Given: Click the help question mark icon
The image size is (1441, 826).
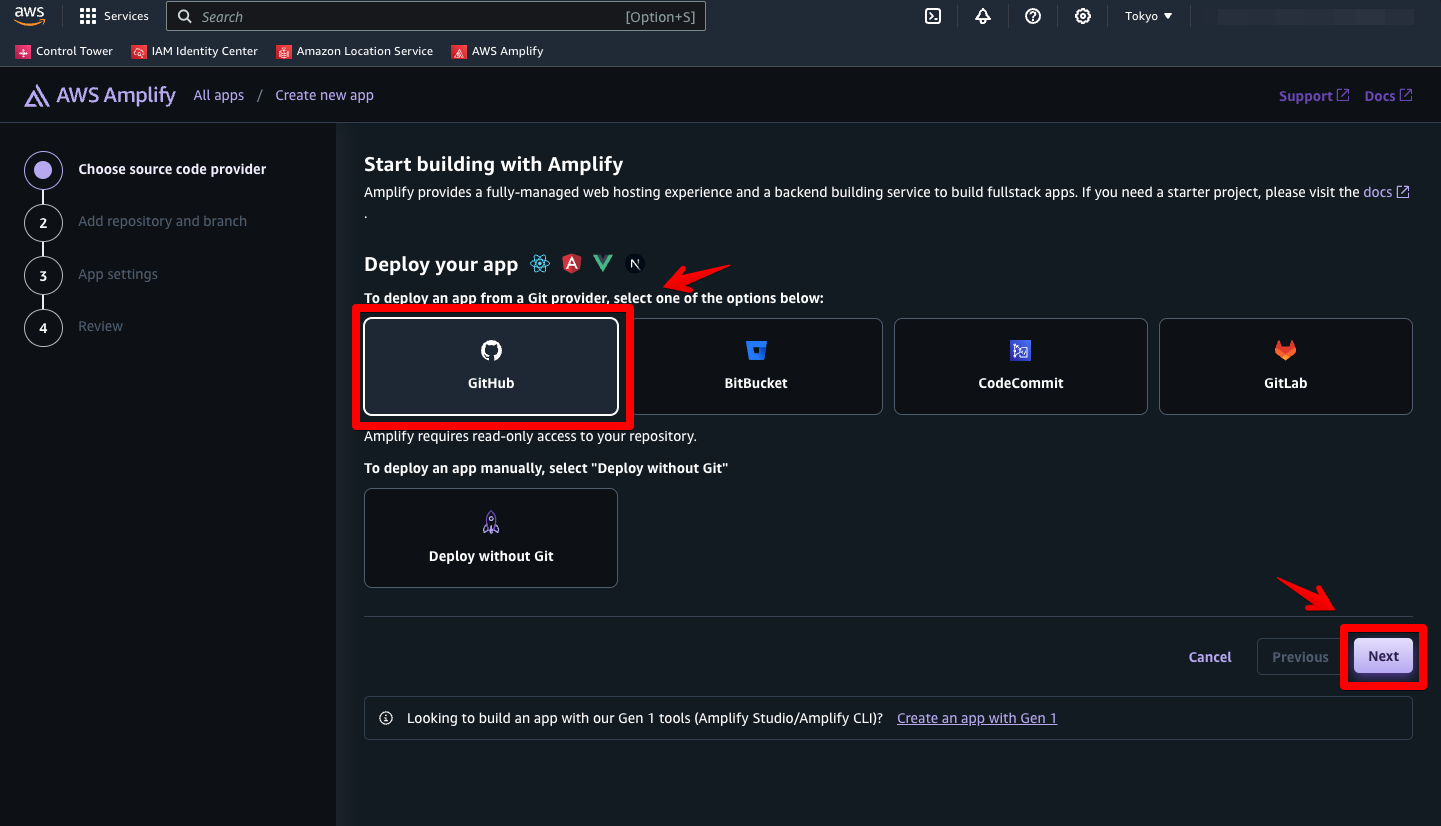Looking at the screenshot, I should 1033,16.
